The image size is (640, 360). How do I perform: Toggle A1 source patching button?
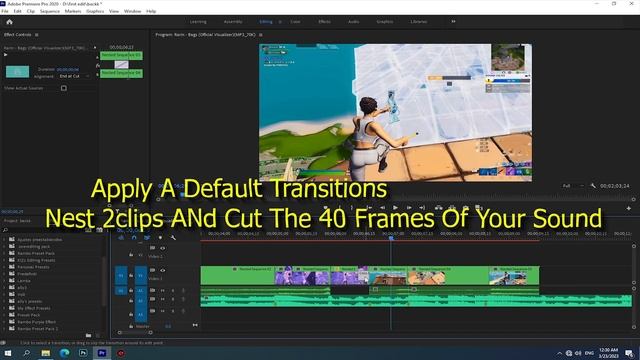[x=121, y=291]
